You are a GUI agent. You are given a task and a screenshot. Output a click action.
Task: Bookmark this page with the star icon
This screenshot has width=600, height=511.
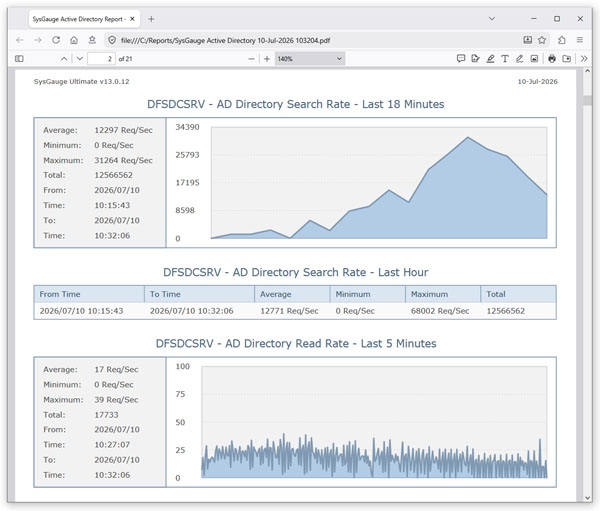tap(542, 40)
